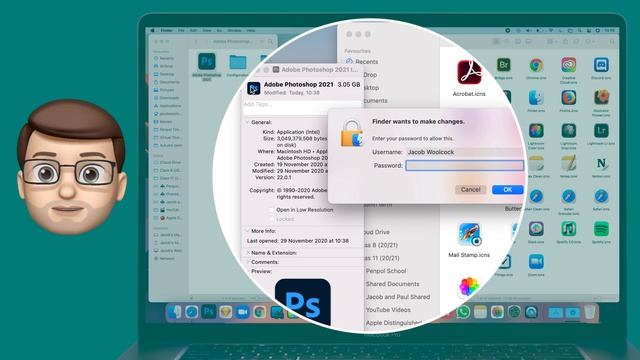Open the Finder menu in menu bar
640x360 pixels.
coord(166,31)
